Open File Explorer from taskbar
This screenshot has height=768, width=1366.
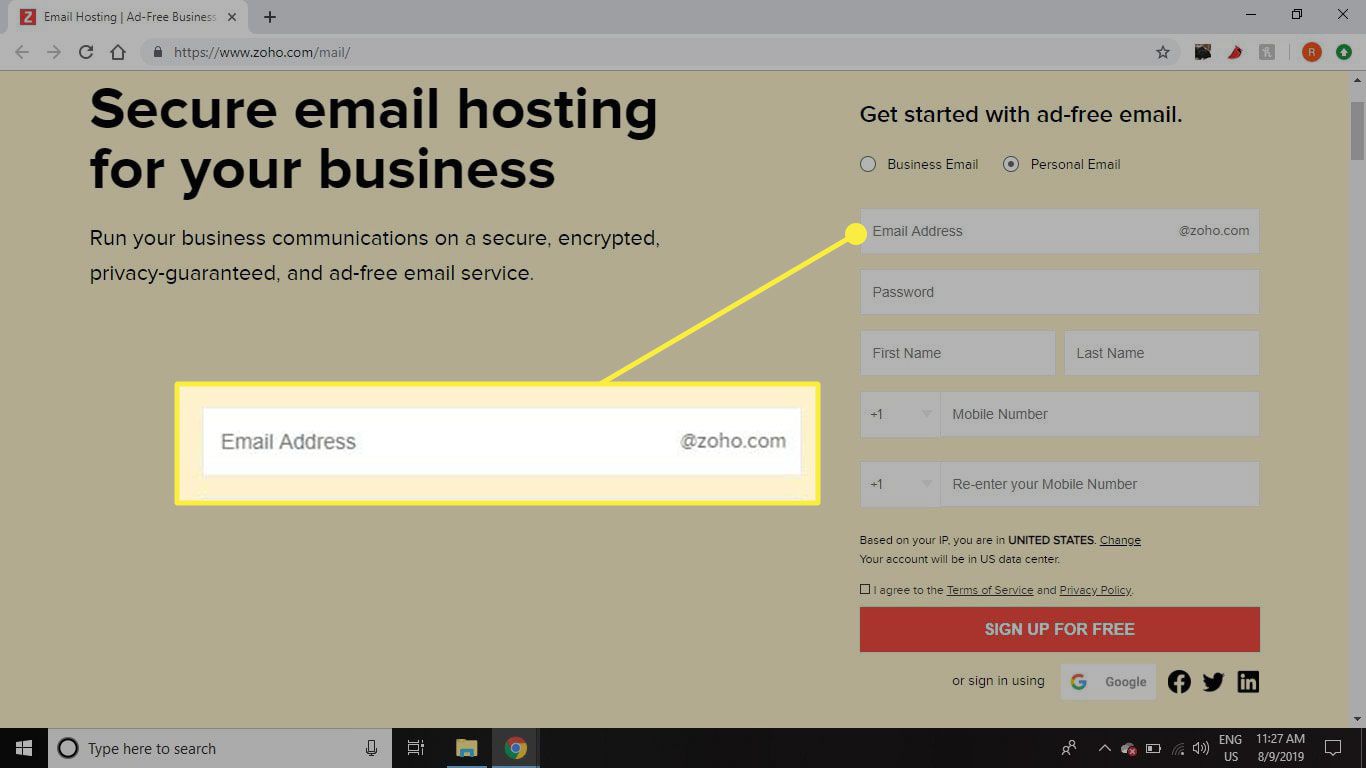click(466, 748)
